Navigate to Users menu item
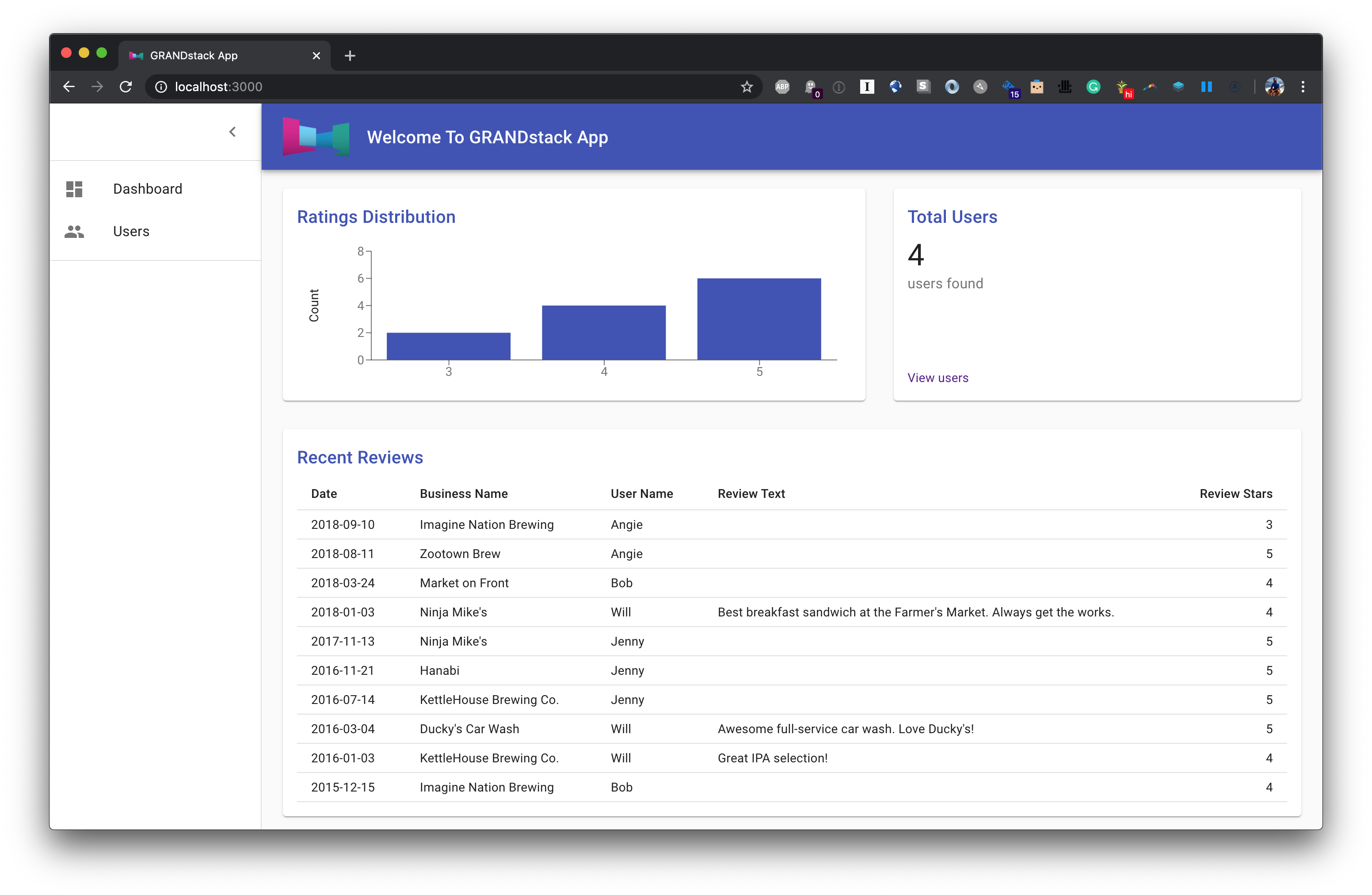This screenshot has height=895, width=1372. 131,232
